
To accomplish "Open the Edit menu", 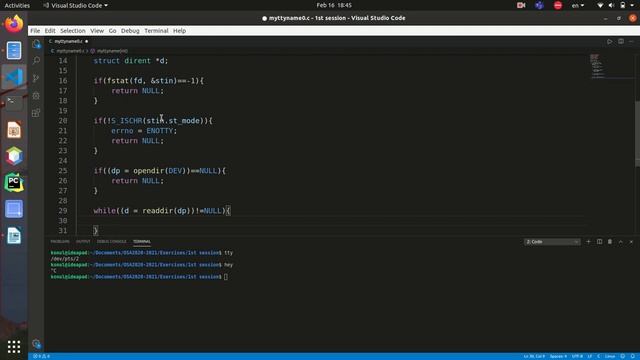I will (x=50, y=31).
